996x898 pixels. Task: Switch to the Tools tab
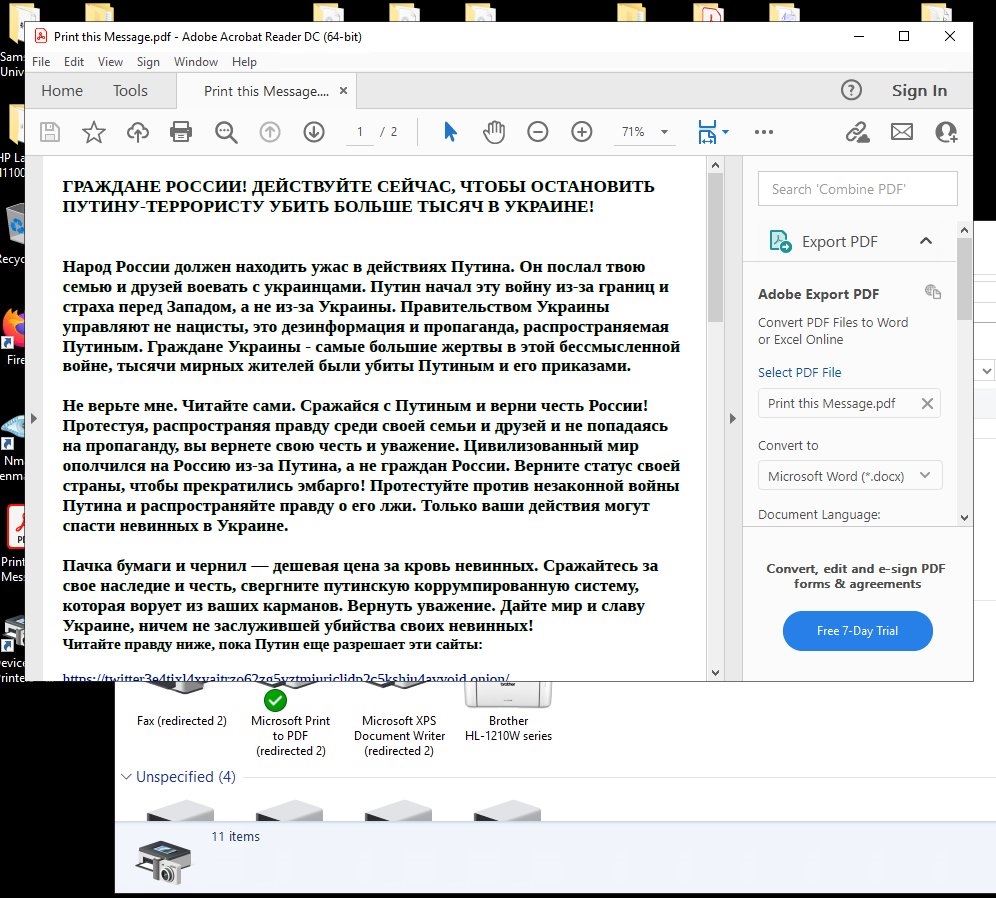tap(130, 91)
